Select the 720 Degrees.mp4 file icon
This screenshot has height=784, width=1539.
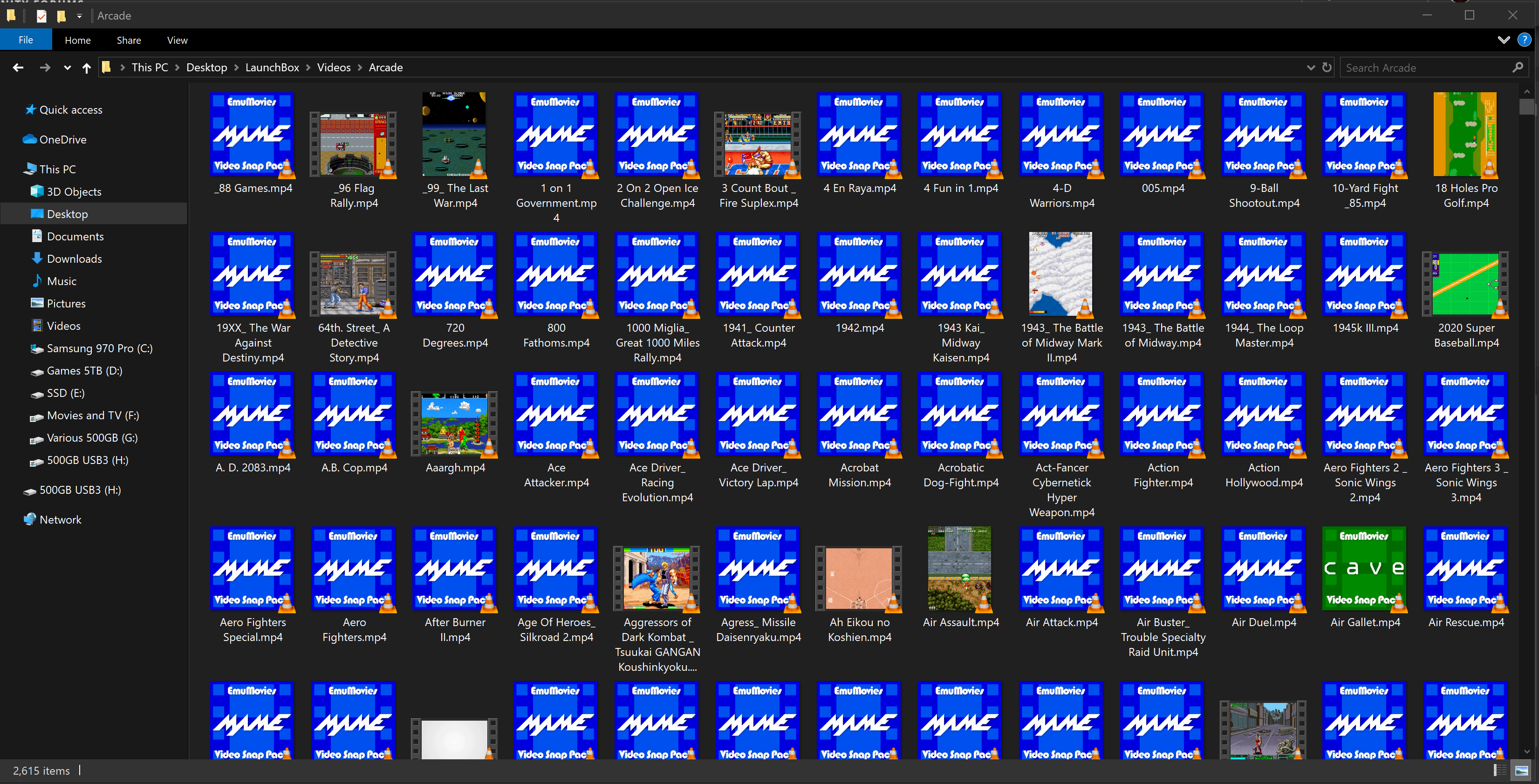(455, 274)
